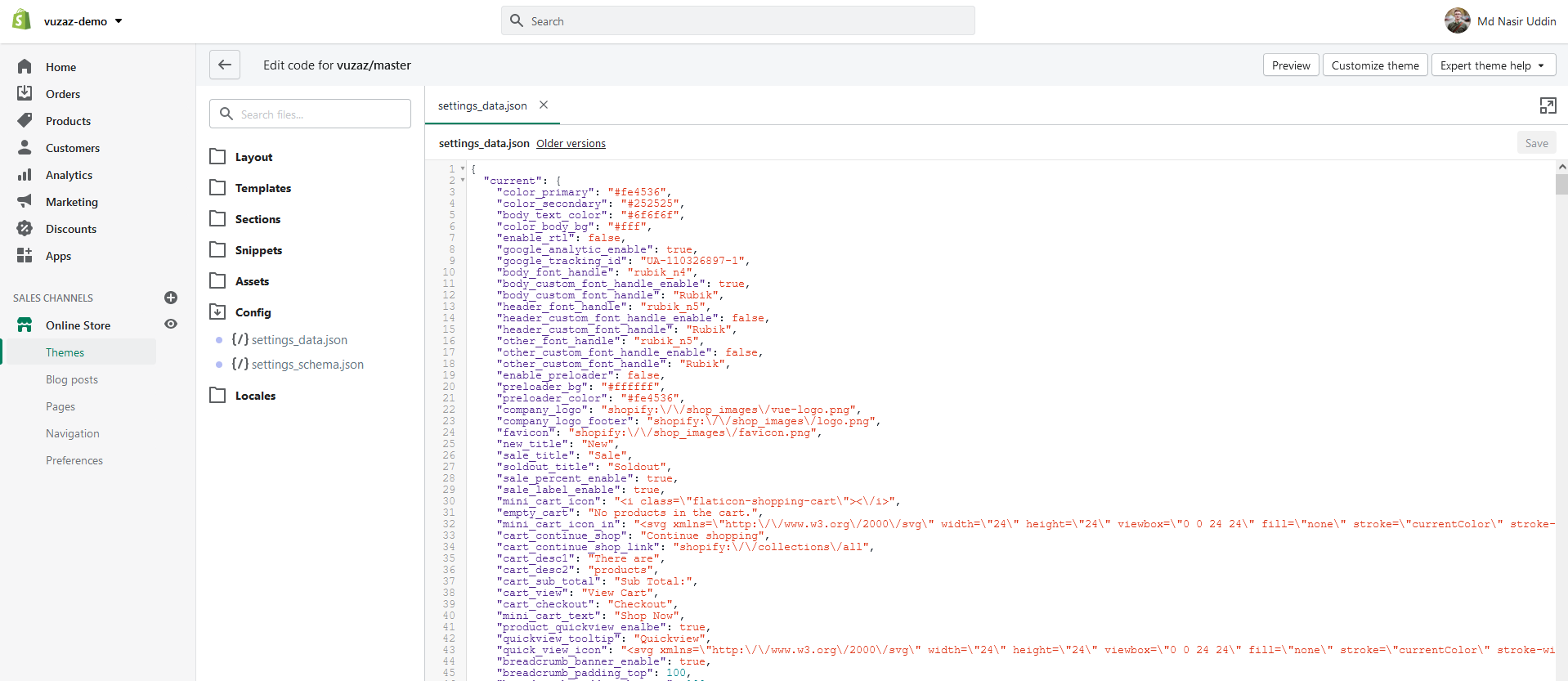View Online Store with eye icon
The width and height of the screenshot is (1568, 681).
tap(171, 325)
